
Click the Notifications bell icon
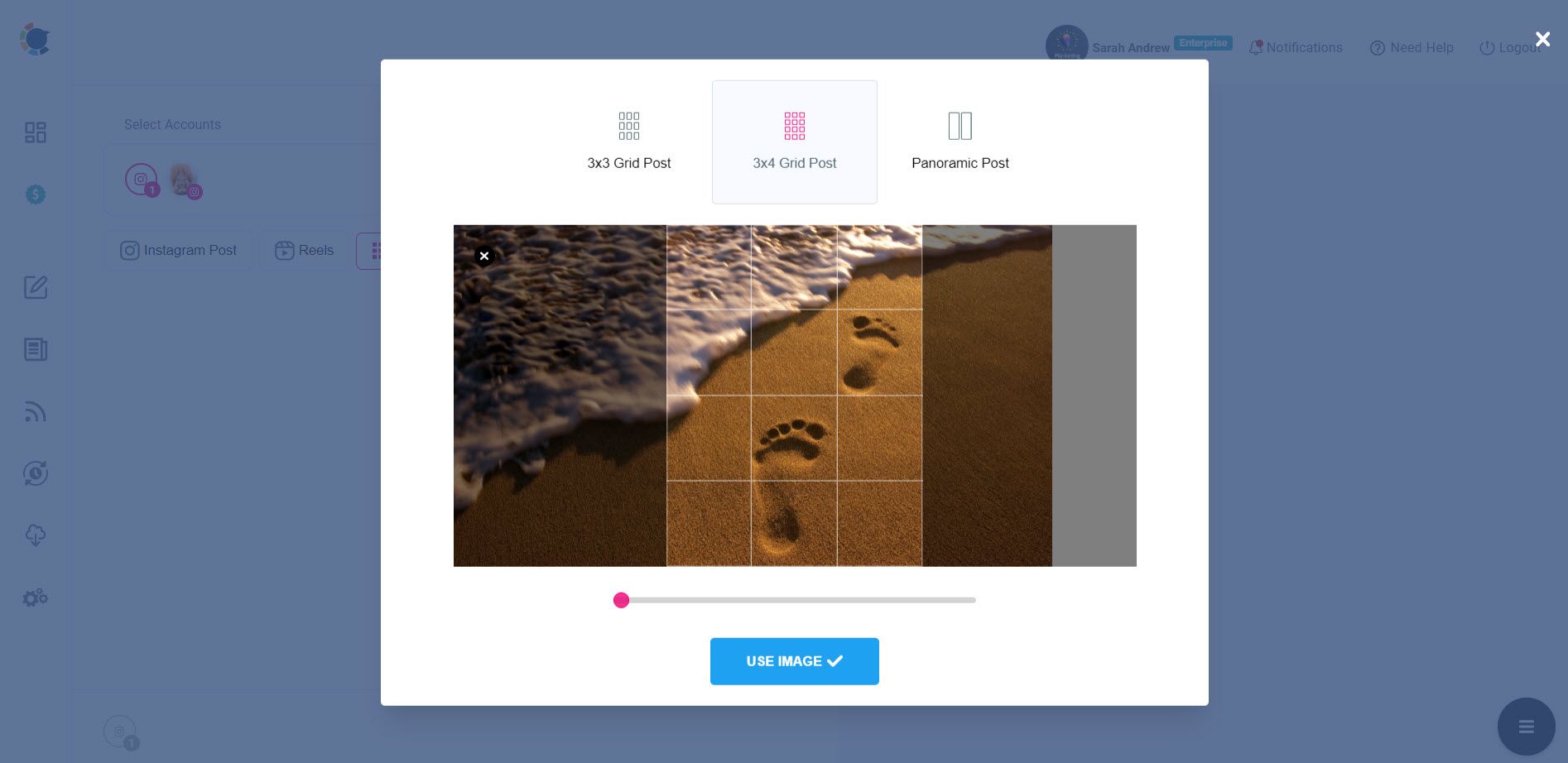pyautogui.click(x=1296, y=47)
